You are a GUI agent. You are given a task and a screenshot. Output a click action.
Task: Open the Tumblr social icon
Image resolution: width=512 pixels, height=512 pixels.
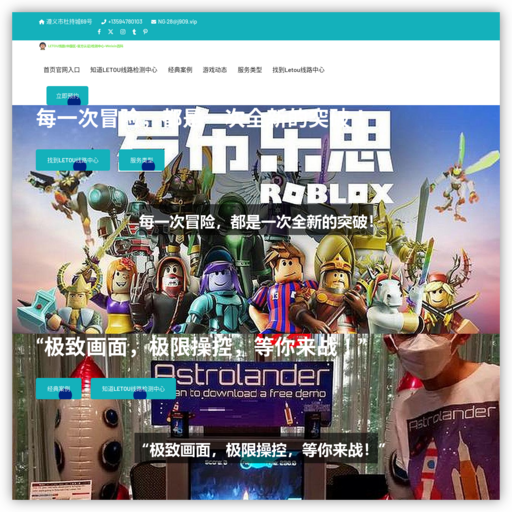[134, 32]
